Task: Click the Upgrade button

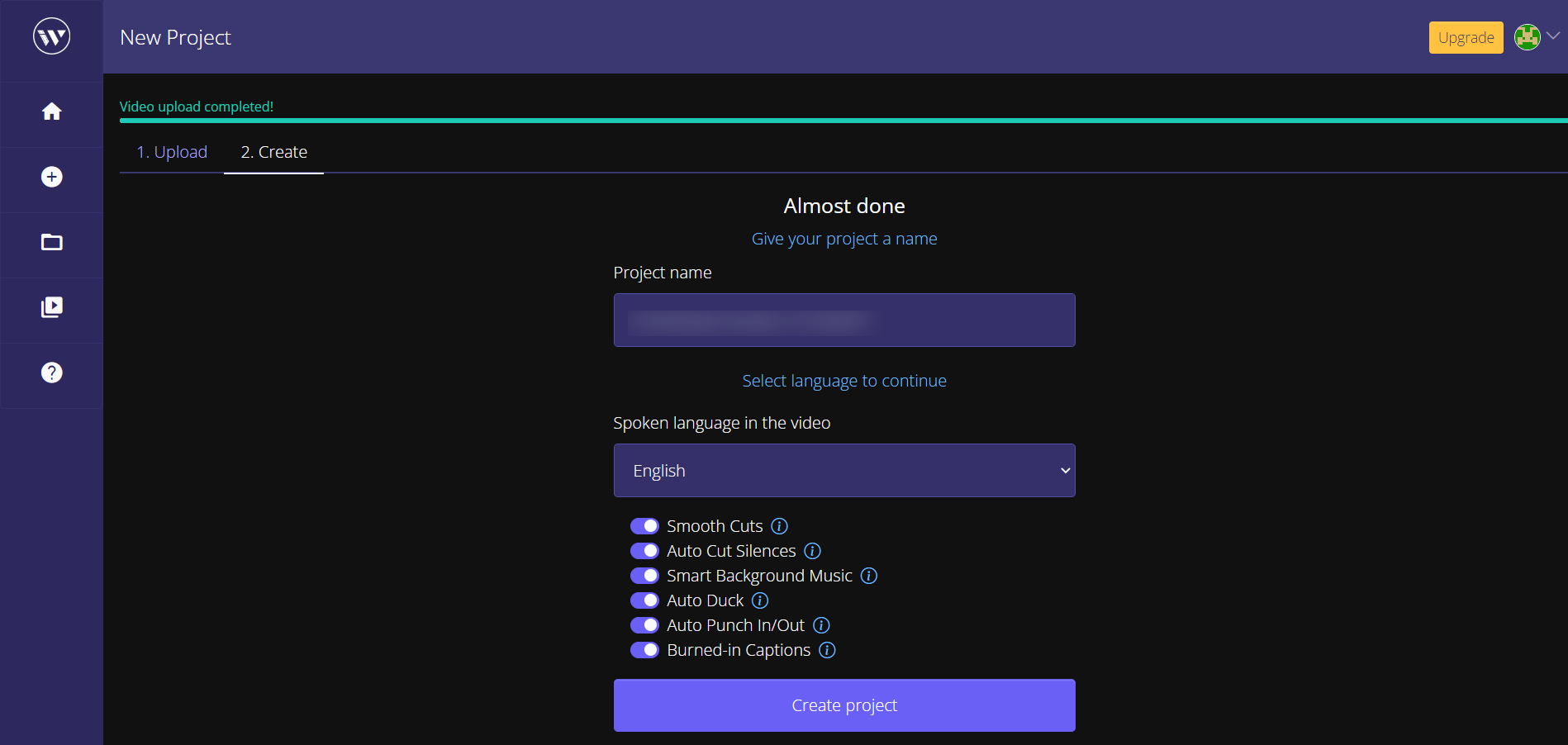Action: click(x=1466, y=37)
